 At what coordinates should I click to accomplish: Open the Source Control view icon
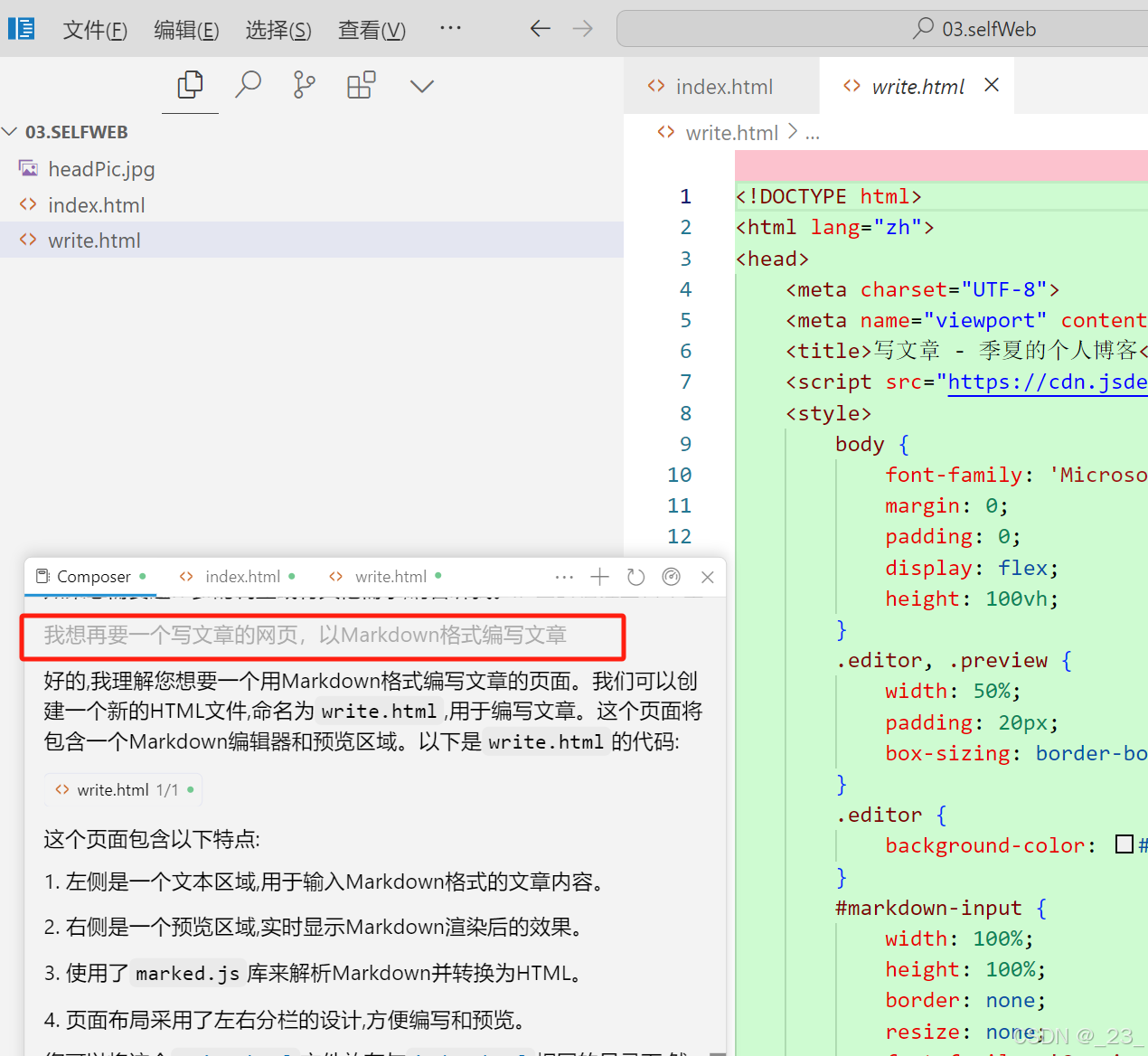[x=305, y=86]
